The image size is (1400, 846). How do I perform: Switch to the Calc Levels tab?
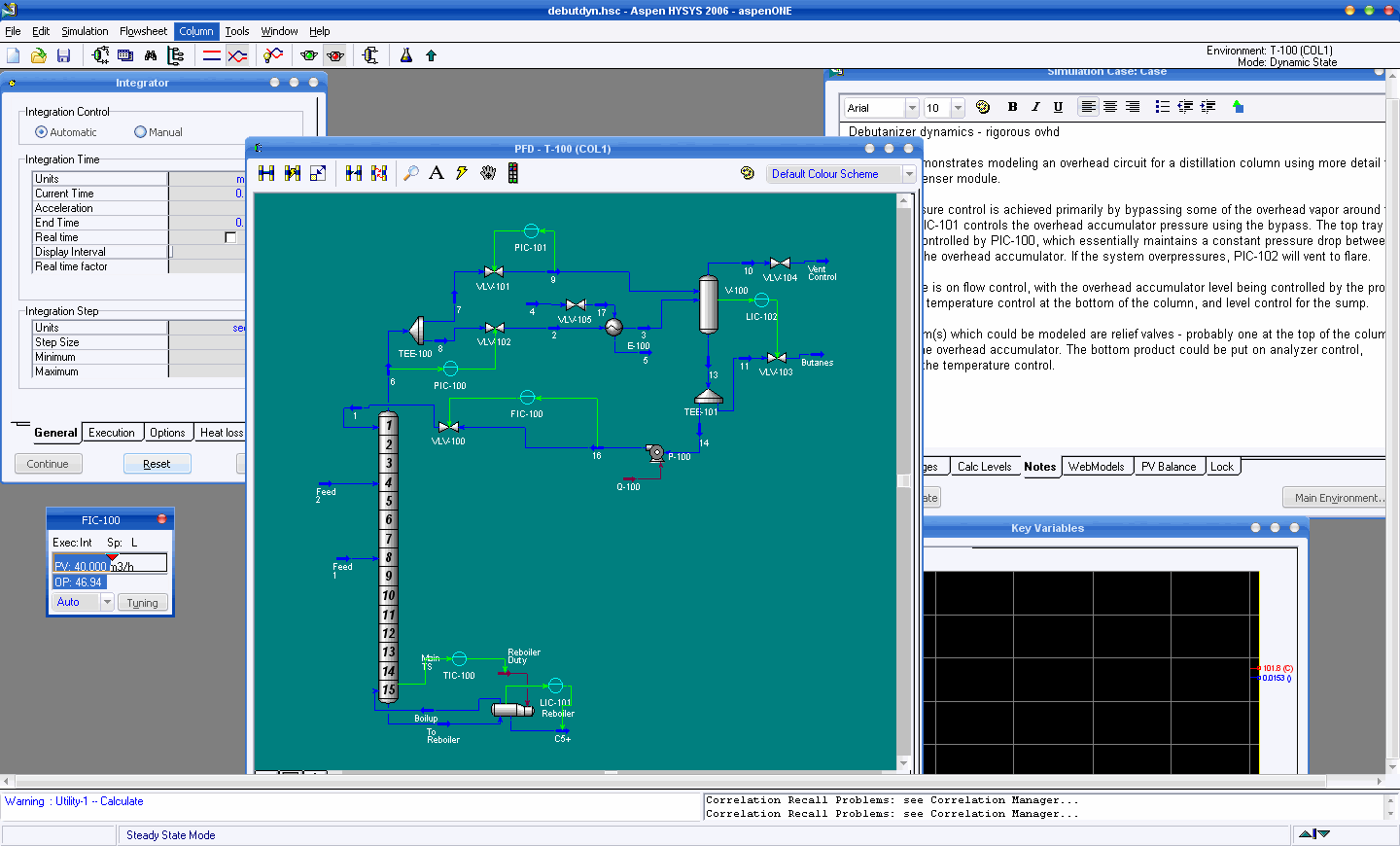[x=984, y=467]
